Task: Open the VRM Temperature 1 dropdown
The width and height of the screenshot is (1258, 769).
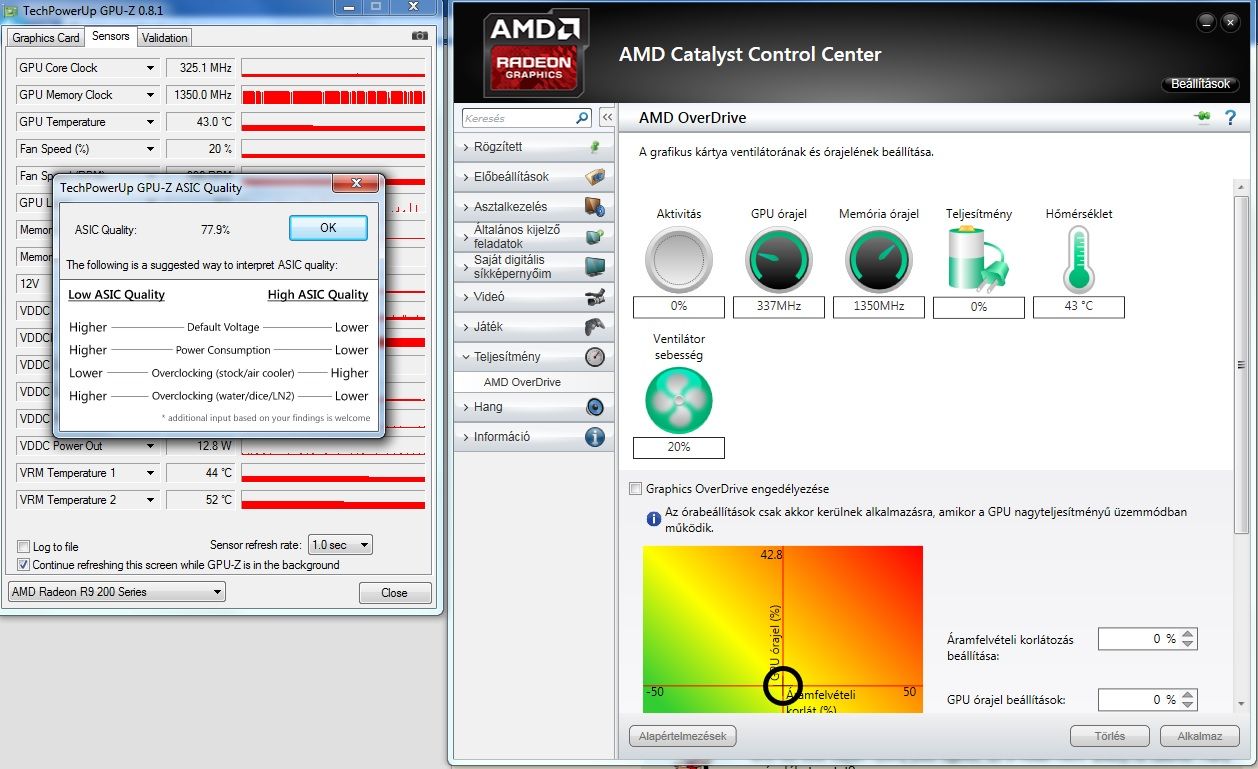Action: [151, 473]
